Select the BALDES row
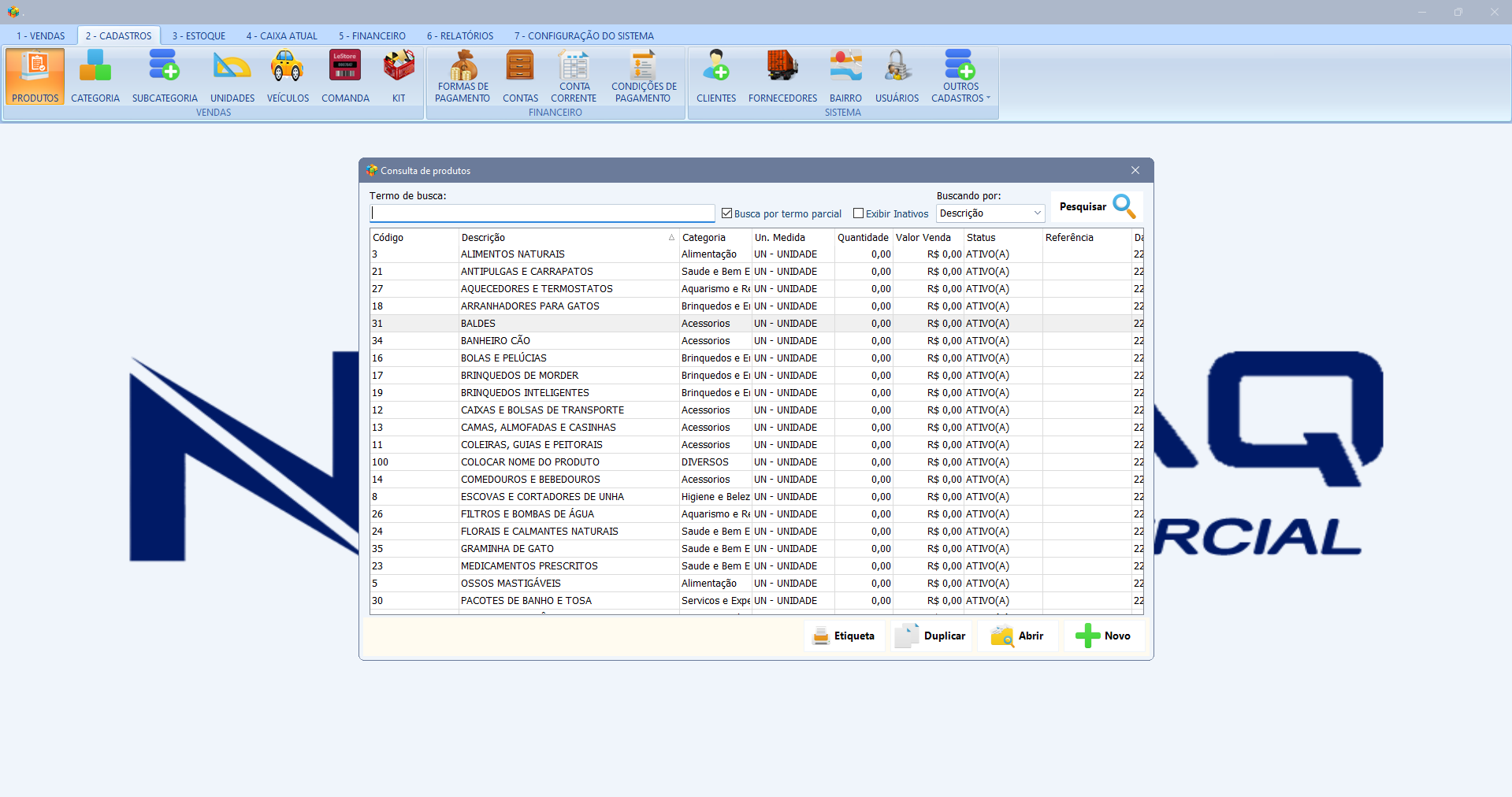The width and height of the screenshot is (1512, 797). click(756, 324)
